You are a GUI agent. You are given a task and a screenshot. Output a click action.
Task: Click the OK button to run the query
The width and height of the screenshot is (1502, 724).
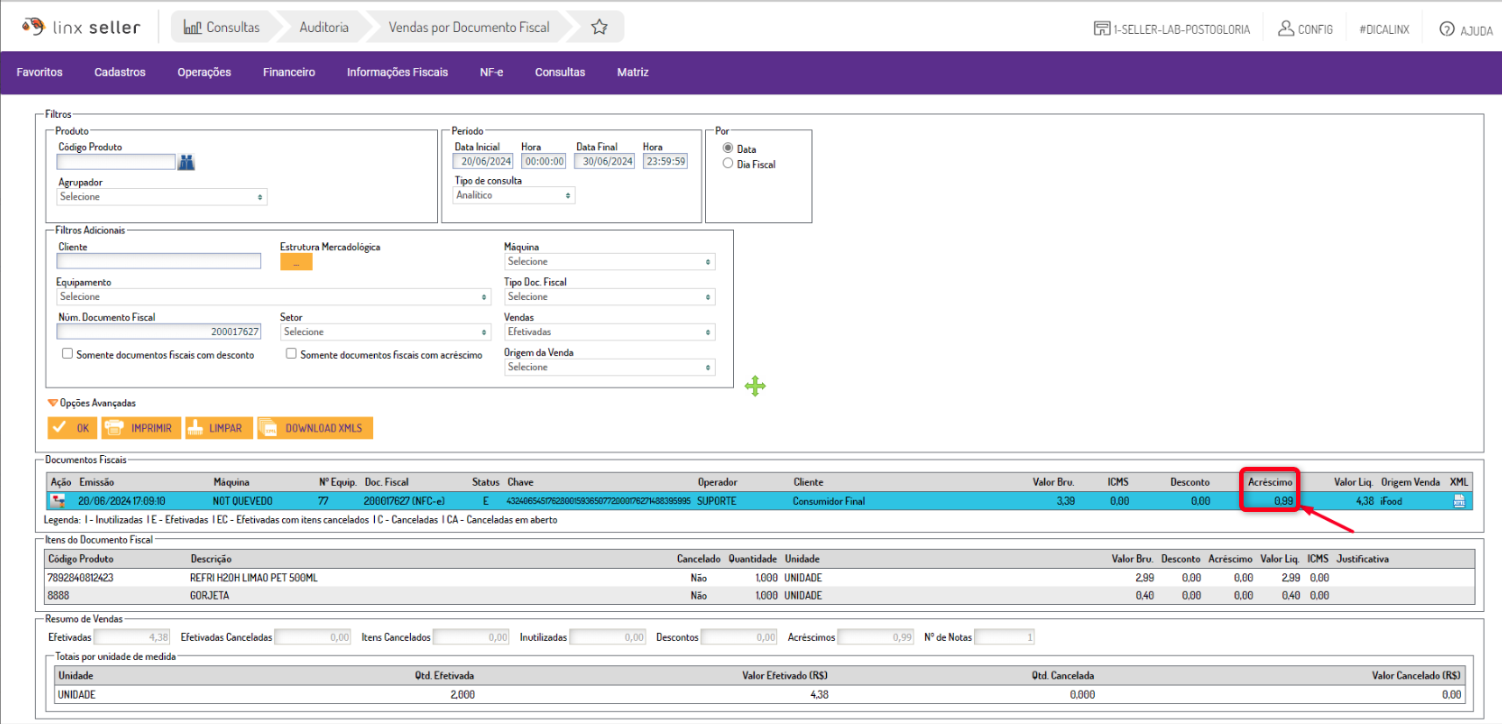pyautogui.click(x=72, y=428)
